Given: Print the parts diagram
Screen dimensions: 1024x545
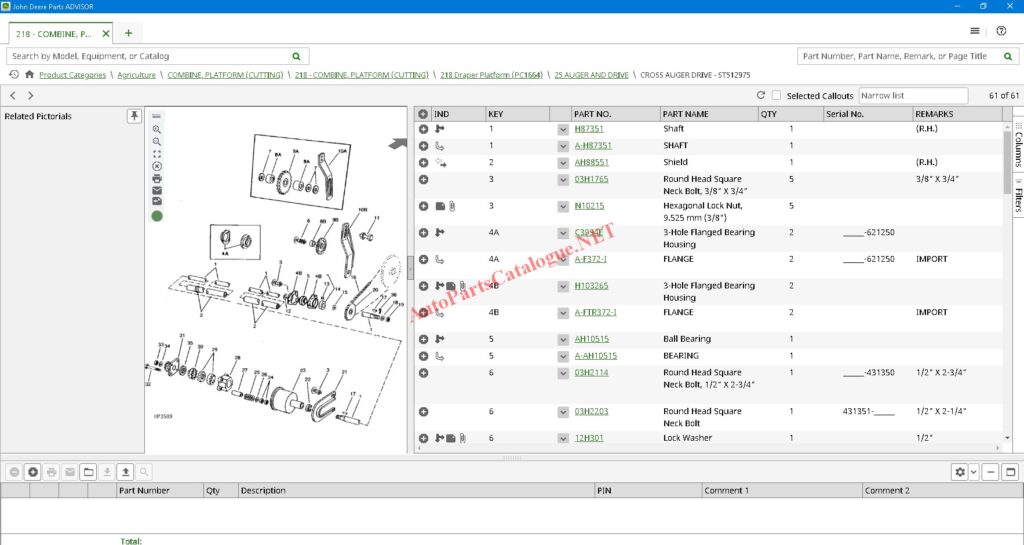Looking at the screenshot, I should [x=157, y=178].
